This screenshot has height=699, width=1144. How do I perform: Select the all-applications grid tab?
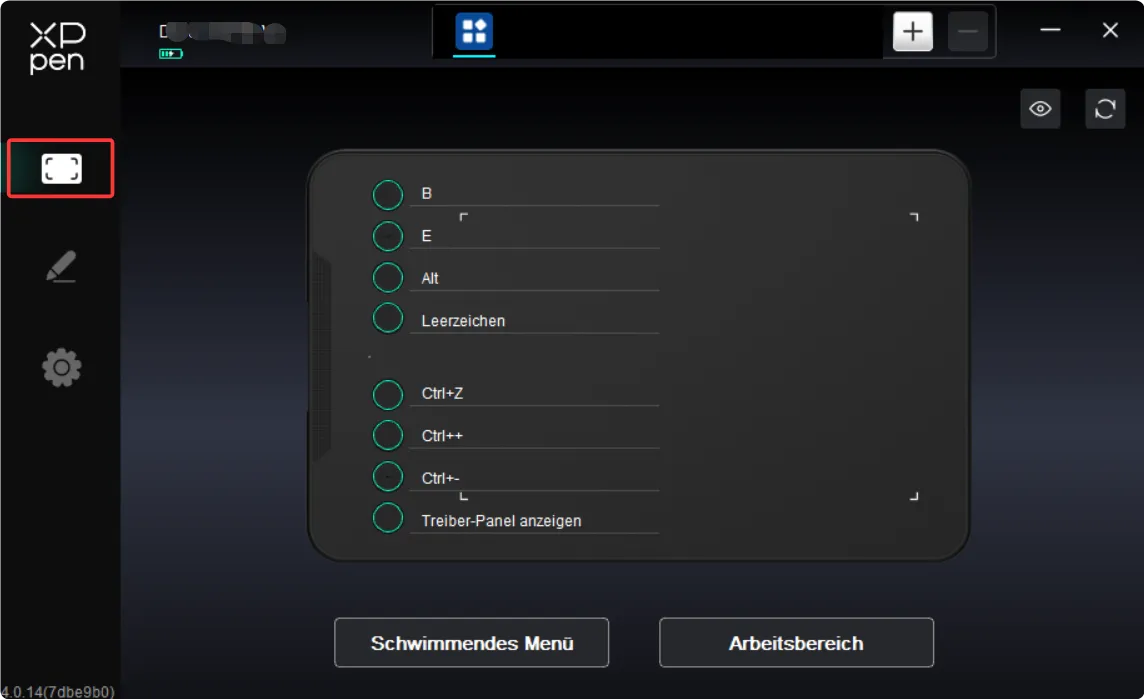pyautogui.click(x=474, y=31)
